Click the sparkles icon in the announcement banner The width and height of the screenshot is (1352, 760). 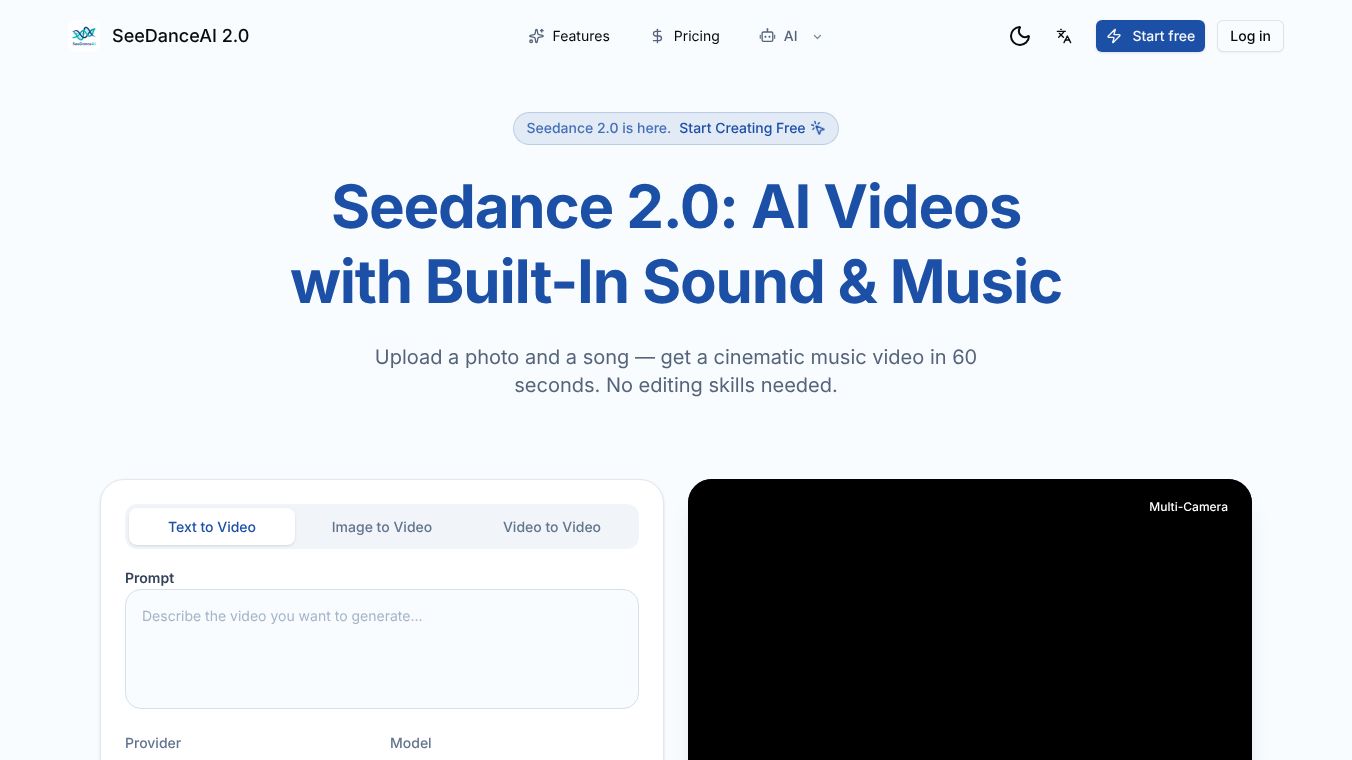817,128
